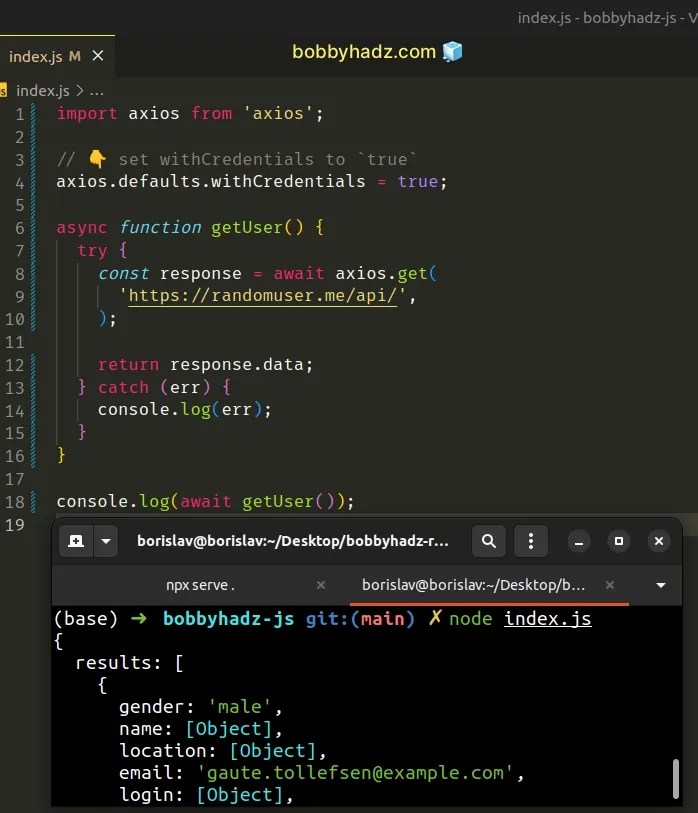The height and width of the screenshot is (813, 698).
Task: Click 'import' keyword on line 1
Action: [x=87, y=113]
